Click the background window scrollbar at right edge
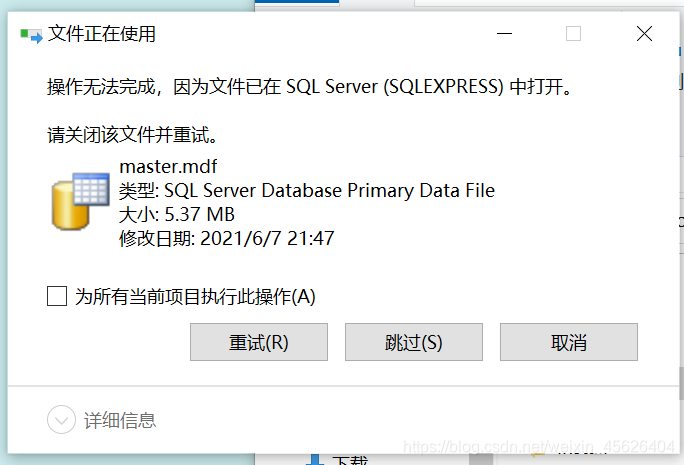The height and width of the screenshot is (465, 684). point(681,384)
